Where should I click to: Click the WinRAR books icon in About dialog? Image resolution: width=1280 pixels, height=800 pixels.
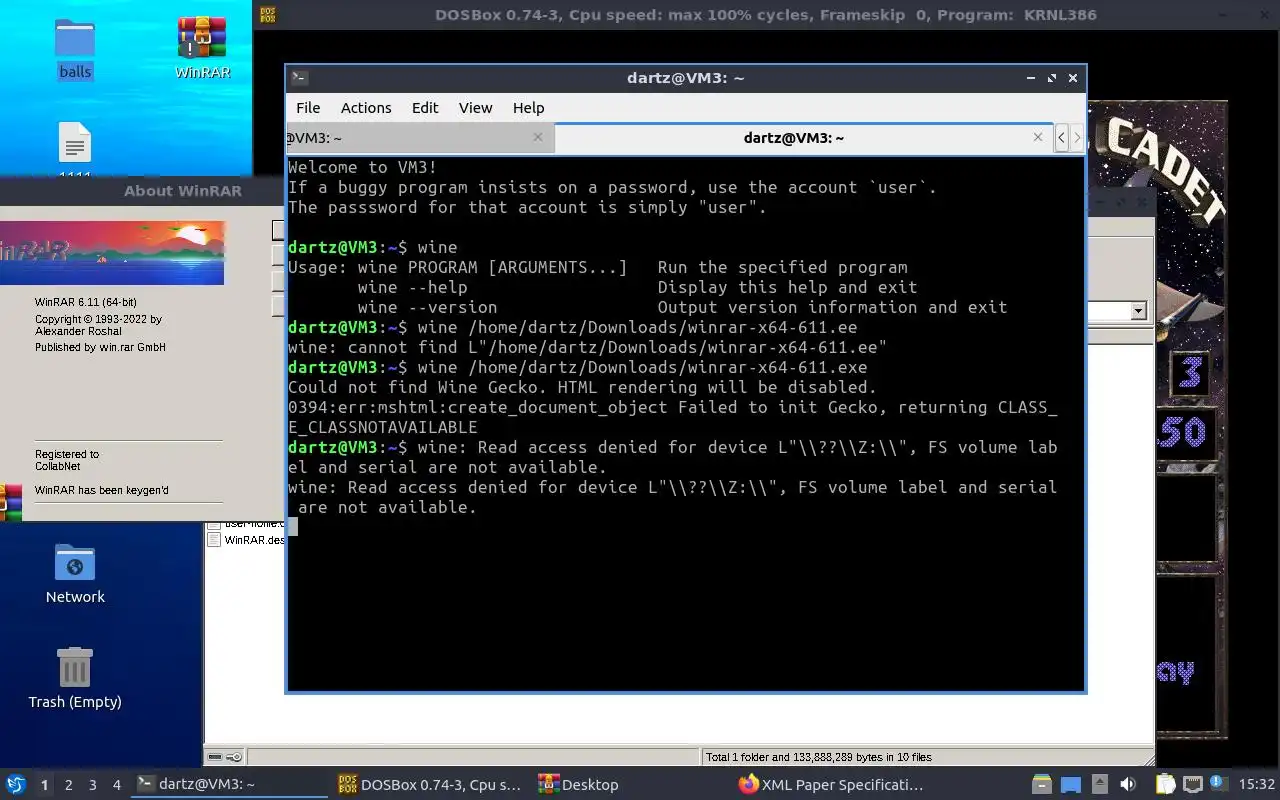(11, 502)
